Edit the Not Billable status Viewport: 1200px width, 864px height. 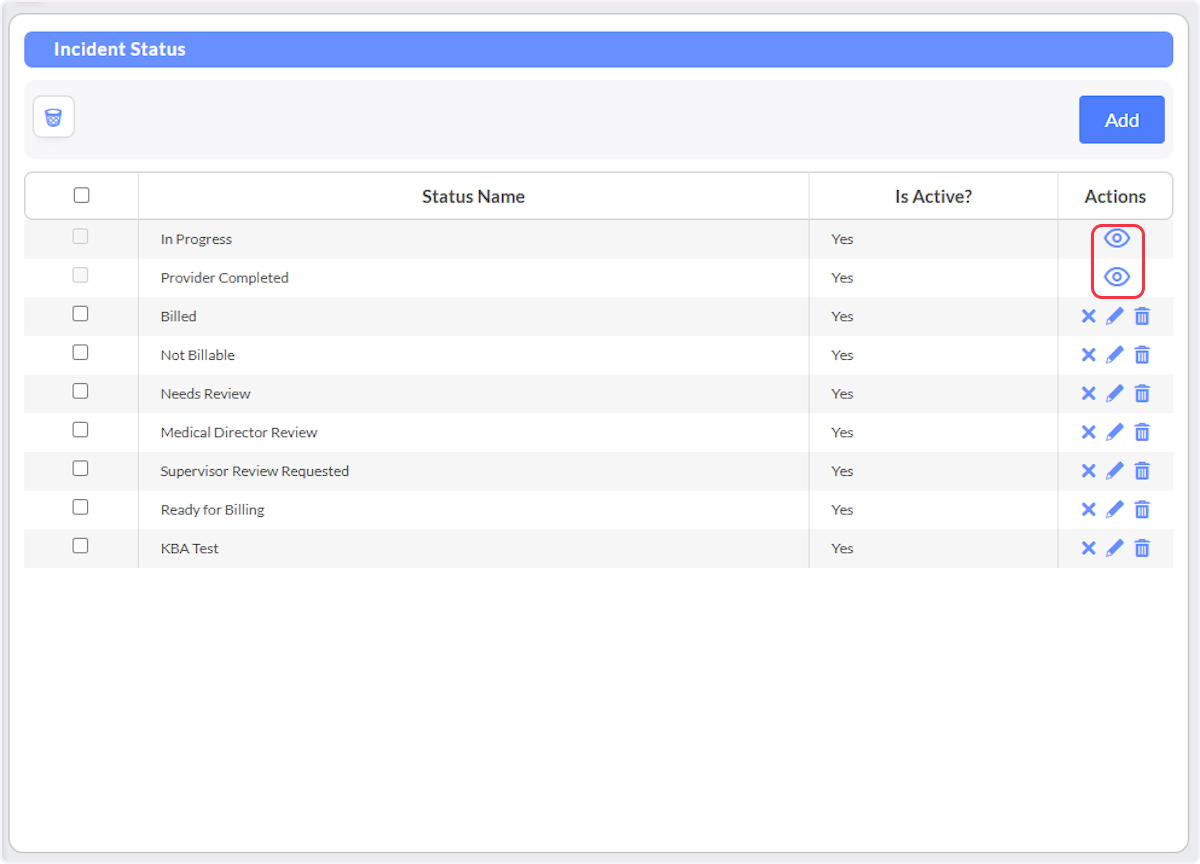(x=1115, y=355)
